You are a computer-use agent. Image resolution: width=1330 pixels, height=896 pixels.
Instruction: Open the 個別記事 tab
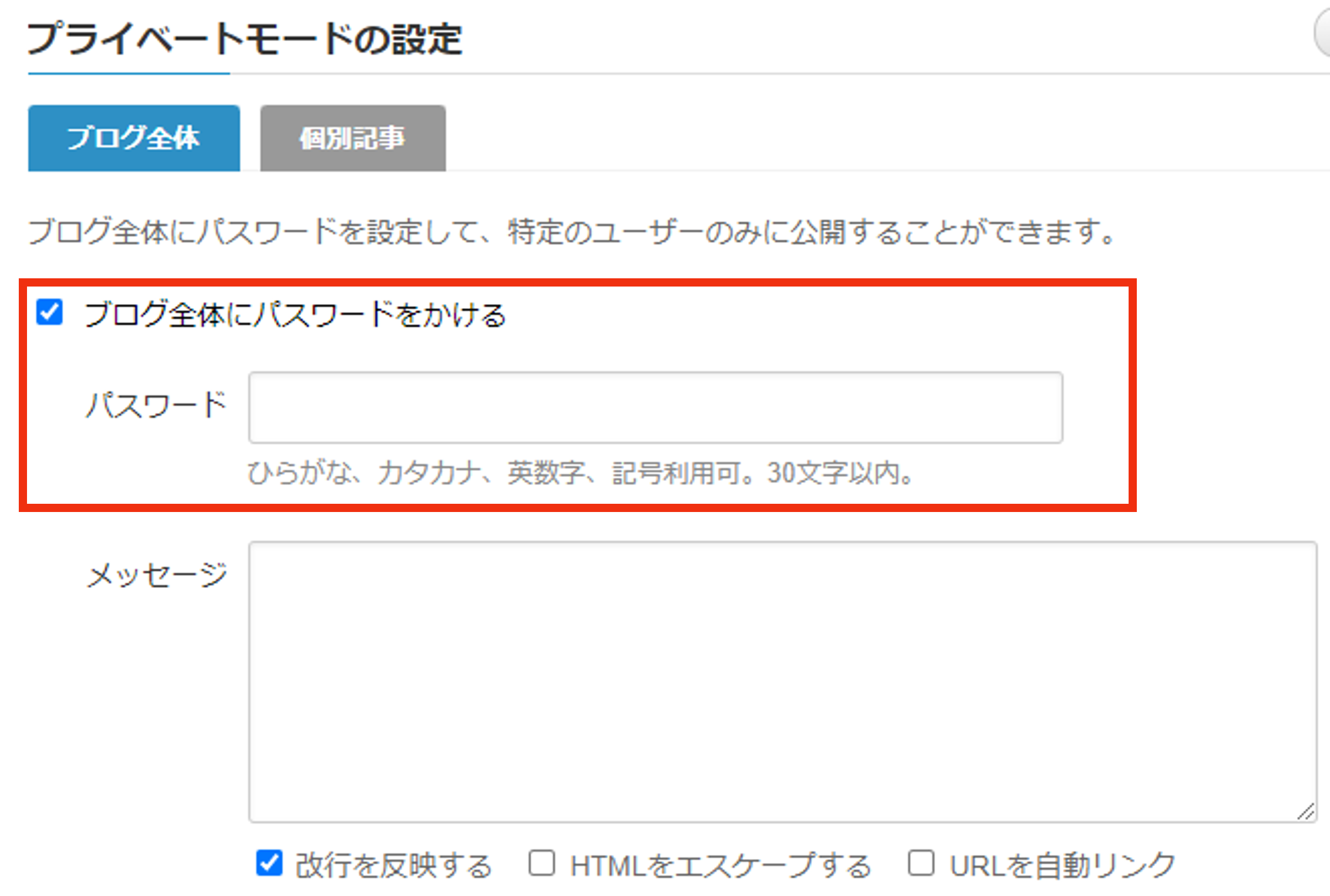point(353,138)
